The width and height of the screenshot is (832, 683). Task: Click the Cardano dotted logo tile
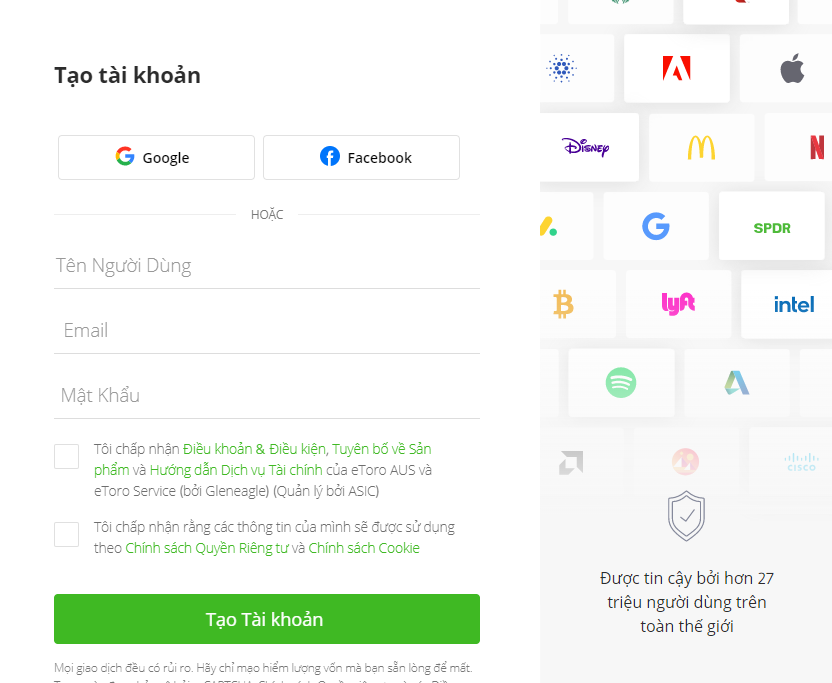tap(577, 68)
